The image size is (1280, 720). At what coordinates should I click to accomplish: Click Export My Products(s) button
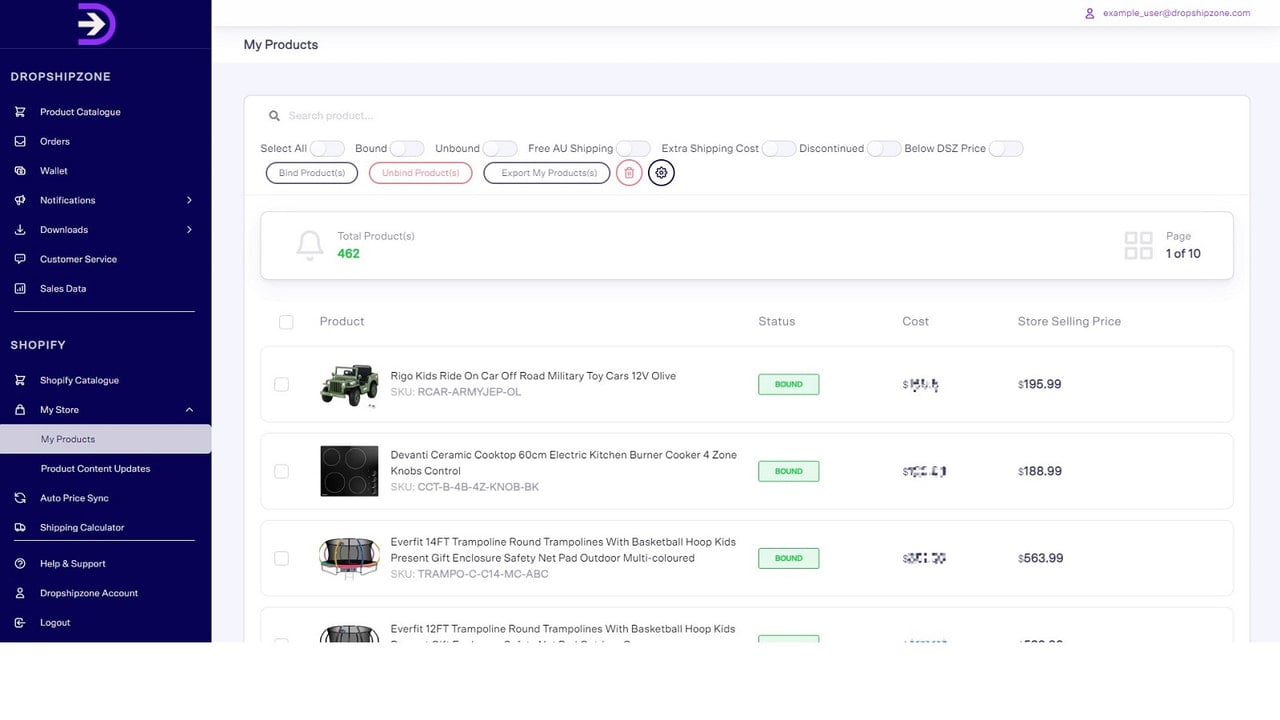coord(547,173)
